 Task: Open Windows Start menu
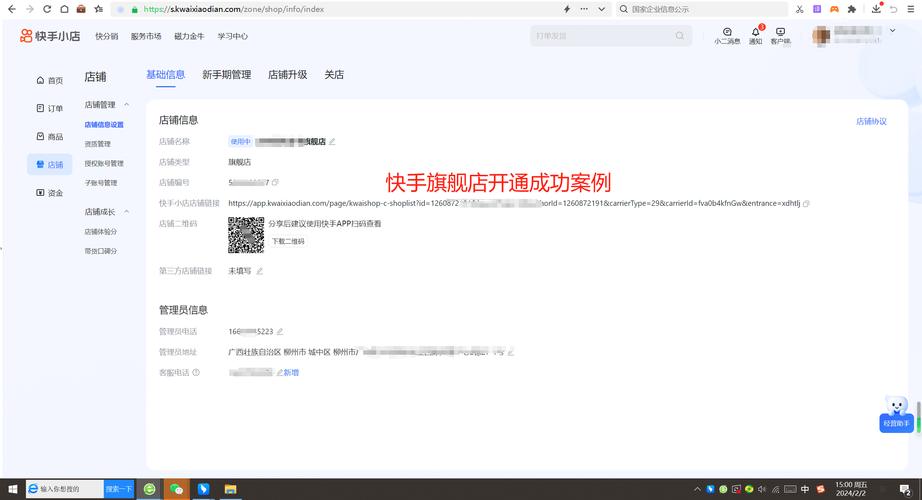click(x=12, y=489)
